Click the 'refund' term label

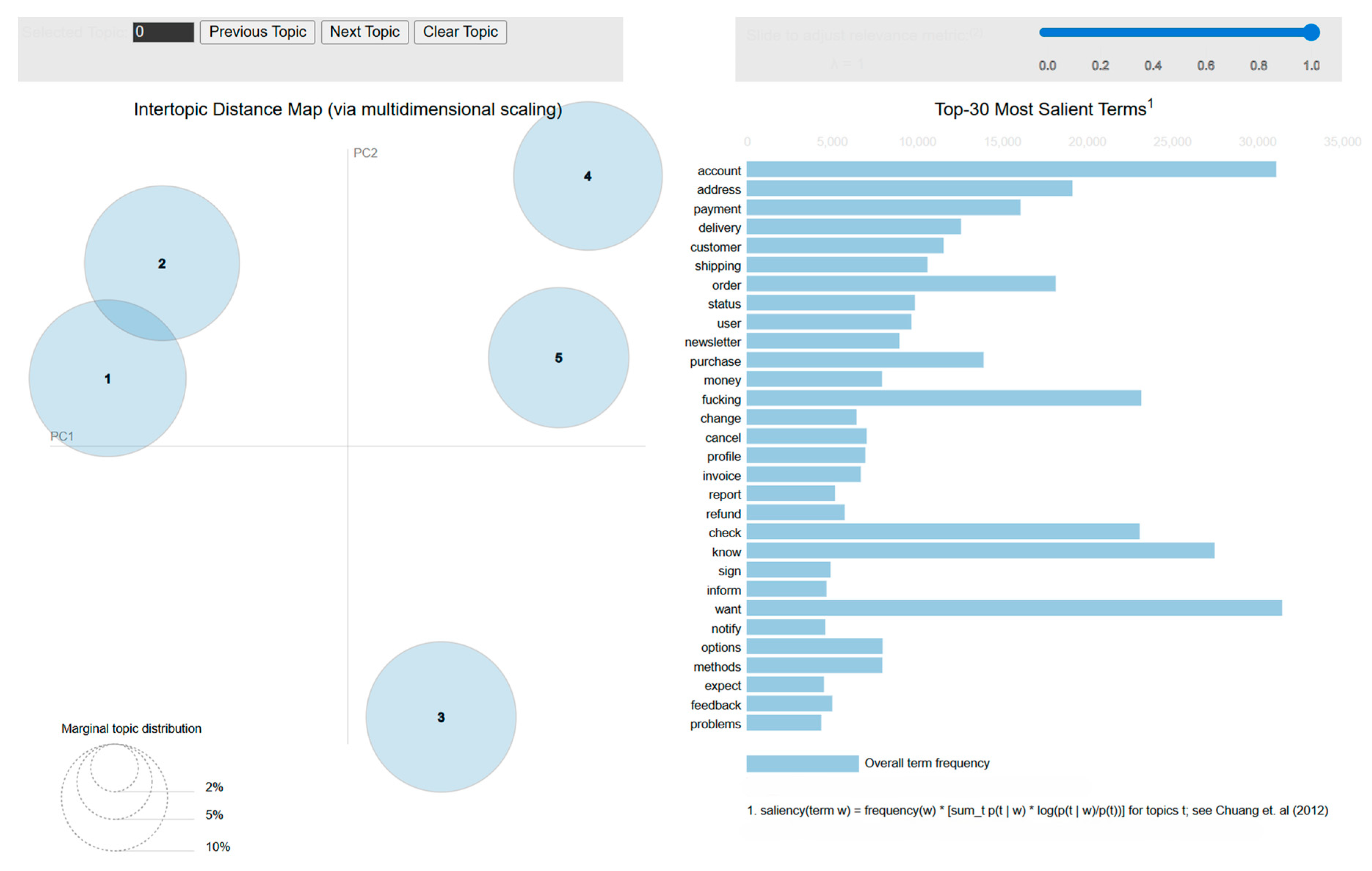(x=724, y=514)
